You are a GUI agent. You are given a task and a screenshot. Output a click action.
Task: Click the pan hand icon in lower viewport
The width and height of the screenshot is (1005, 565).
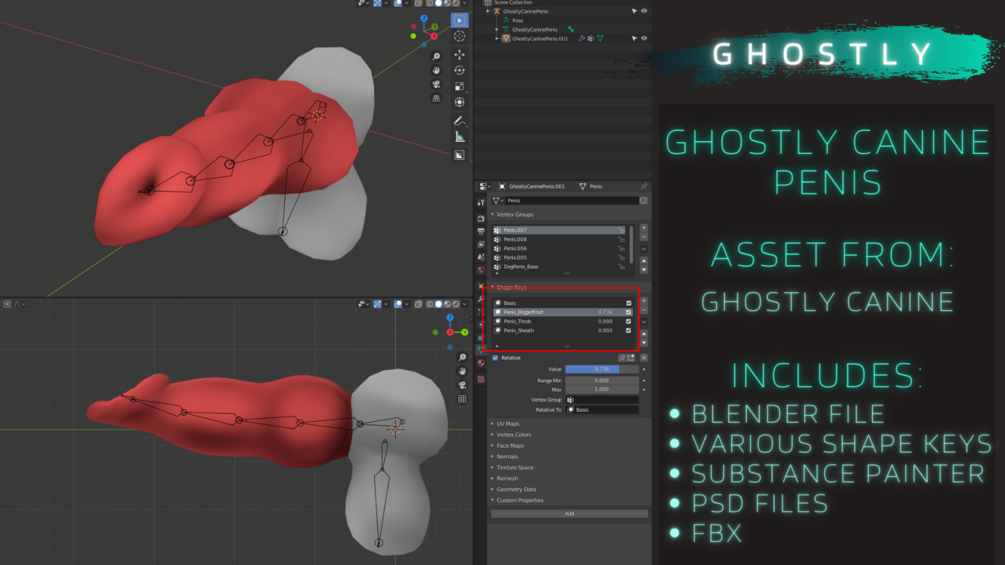[x=462, y=372]
